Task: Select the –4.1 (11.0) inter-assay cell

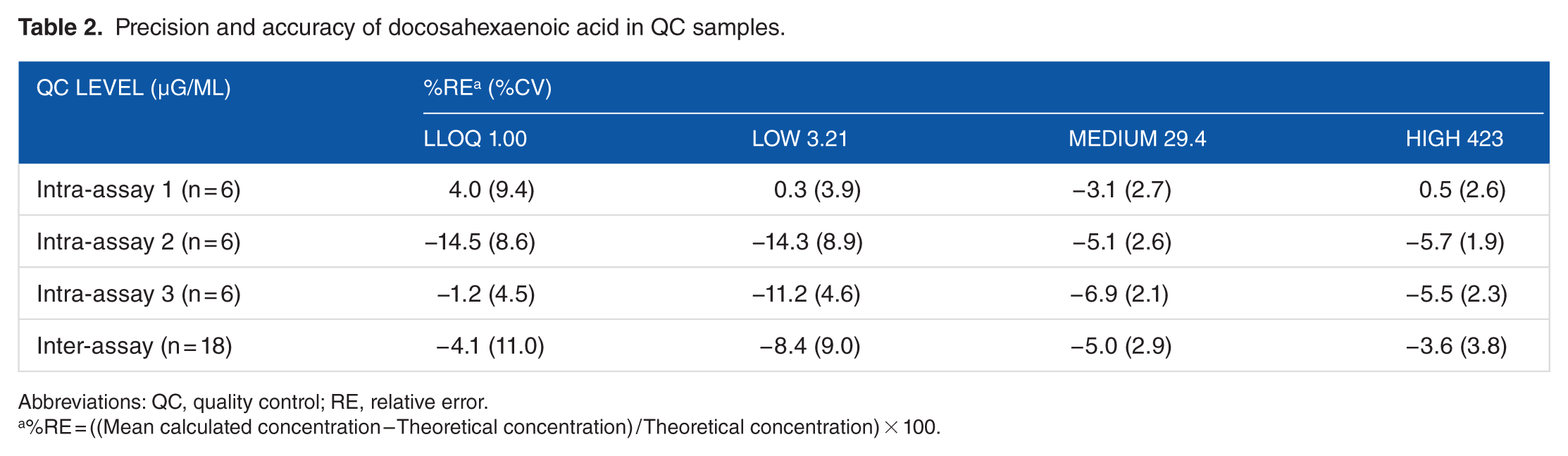Action: [x=490, y=346]
